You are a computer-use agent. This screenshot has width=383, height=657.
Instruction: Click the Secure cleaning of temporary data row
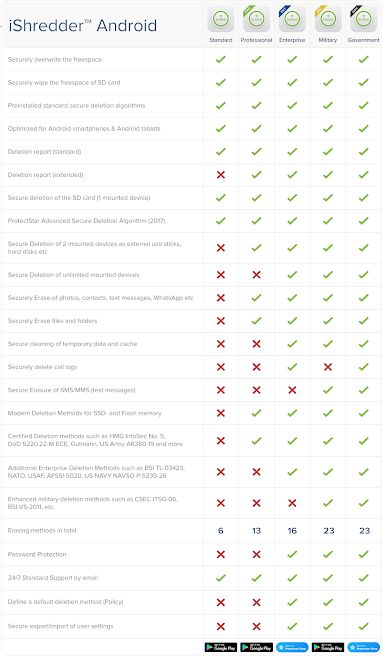click(192, 344)
